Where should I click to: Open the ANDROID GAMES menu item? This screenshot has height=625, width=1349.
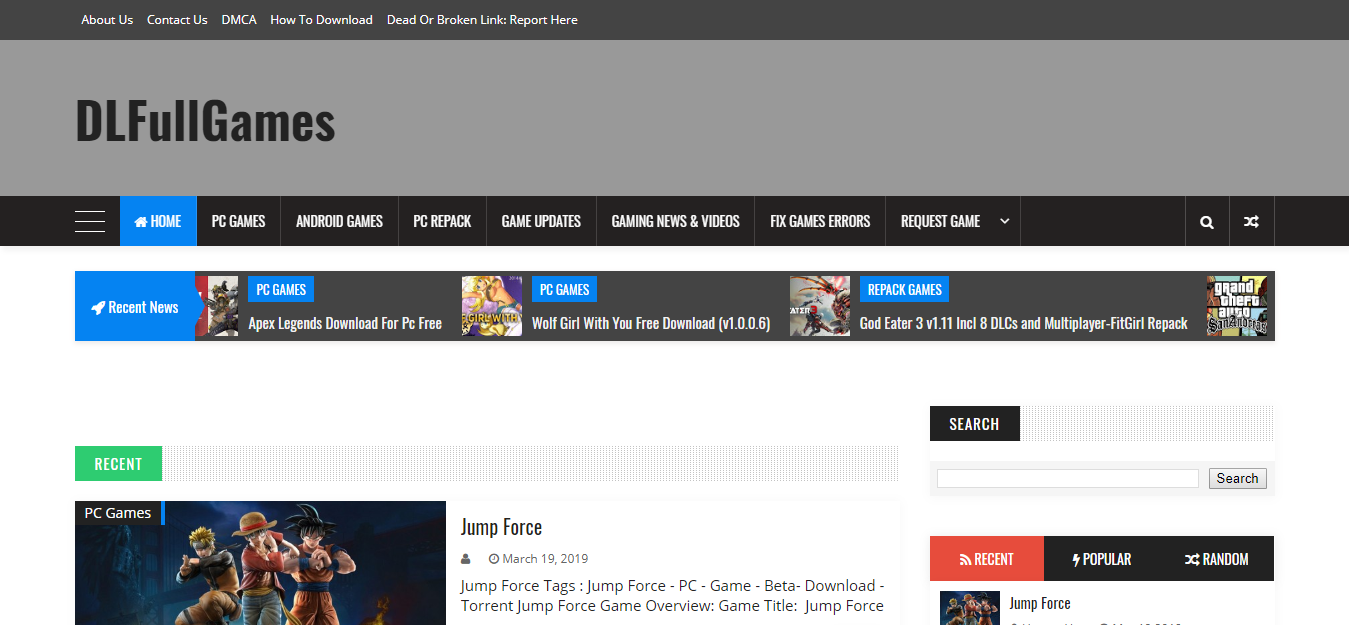(338, 221)
